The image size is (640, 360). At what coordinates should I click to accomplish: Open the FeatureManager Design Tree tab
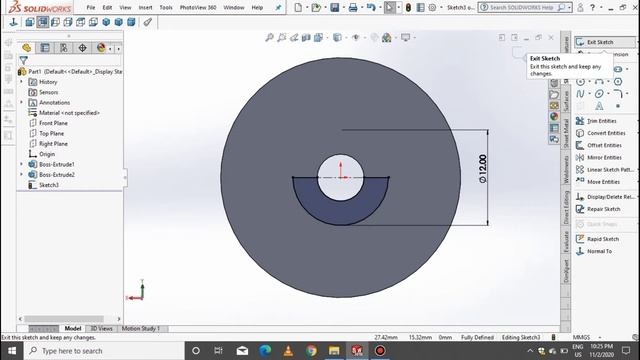point(27,48)
